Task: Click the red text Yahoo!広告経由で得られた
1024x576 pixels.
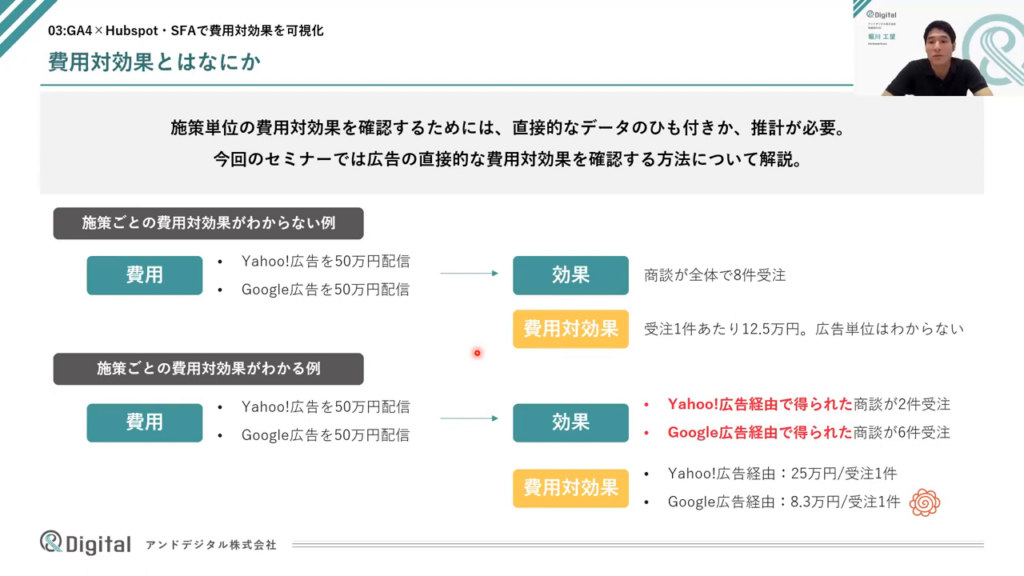Action: (x=760, y=405)
